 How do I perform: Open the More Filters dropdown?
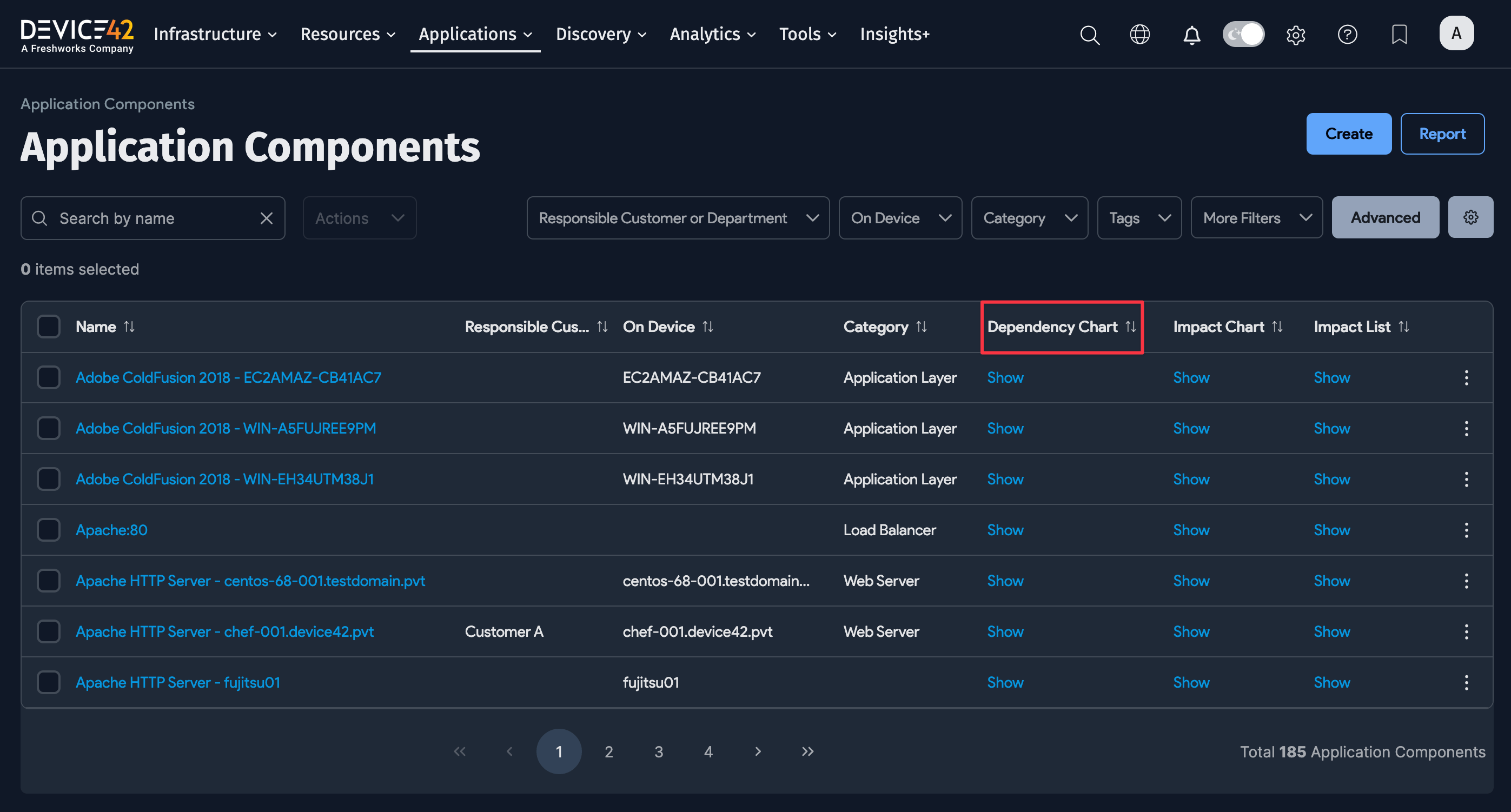(x=1256, y=217)
